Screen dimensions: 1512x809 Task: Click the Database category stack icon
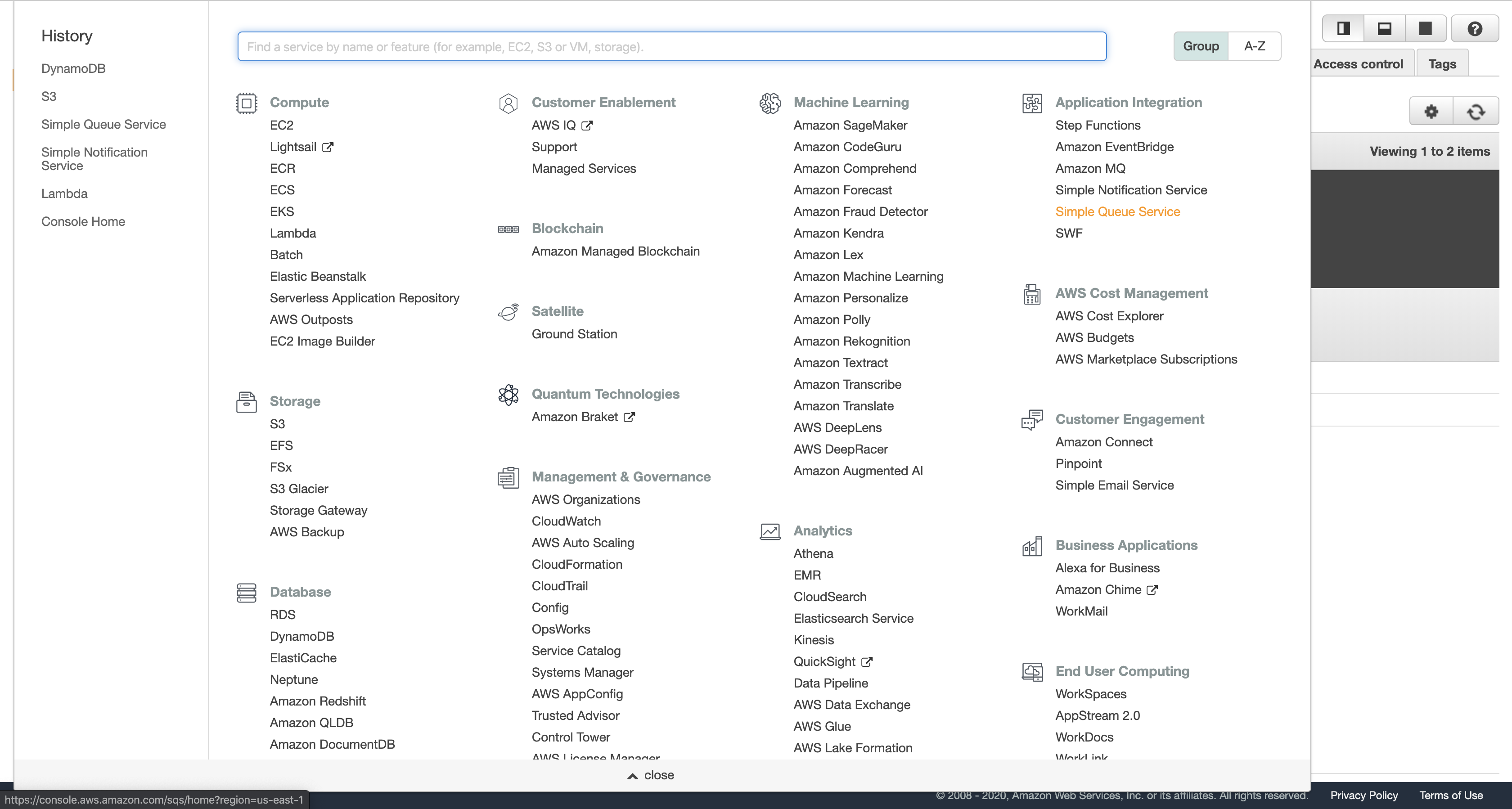coord(246,593)
